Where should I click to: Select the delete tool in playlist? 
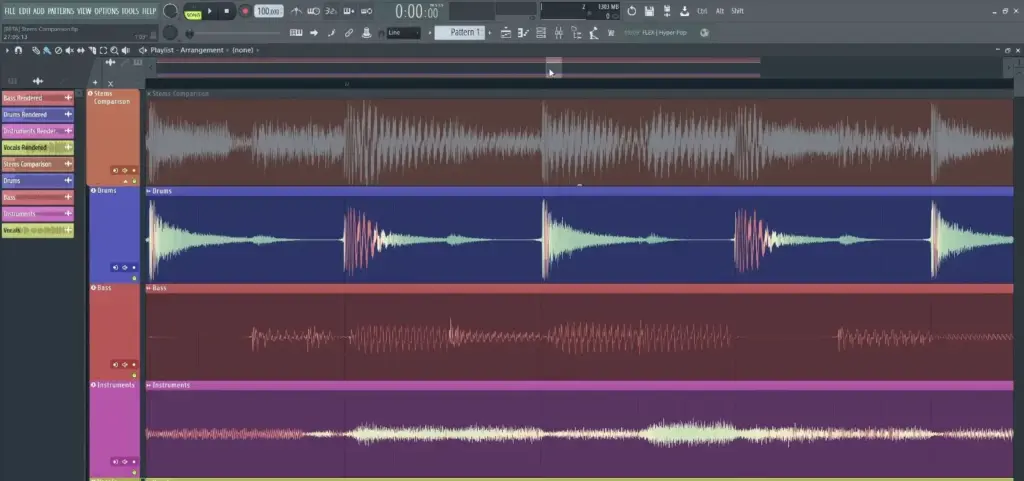tap(58, 50)
